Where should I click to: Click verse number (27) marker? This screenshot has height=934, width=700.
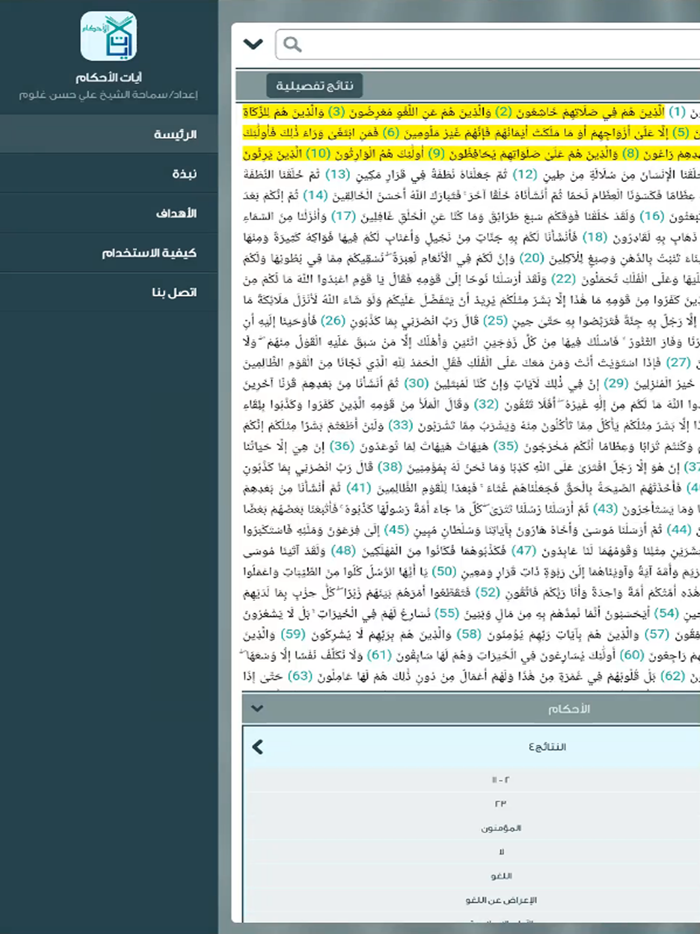(679, 362)
